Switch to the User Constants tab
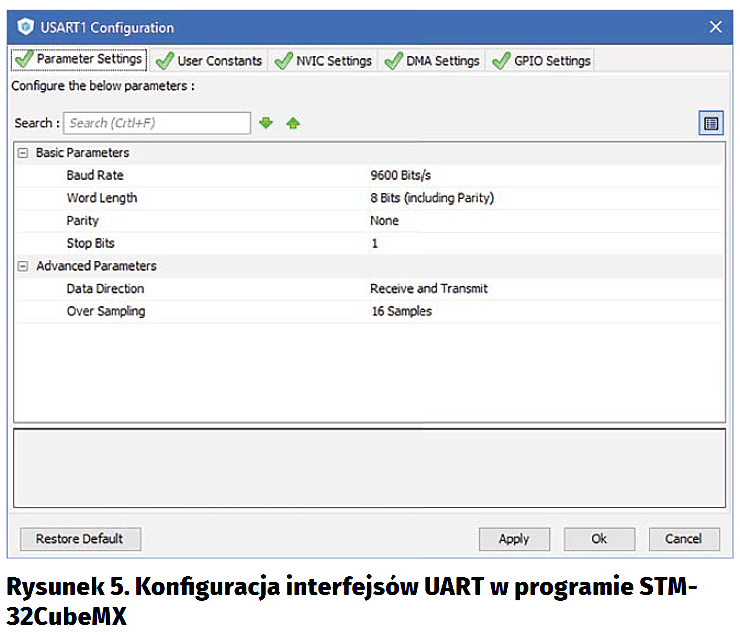The width and height of the screenshot is (740, 635). (210, 60)
